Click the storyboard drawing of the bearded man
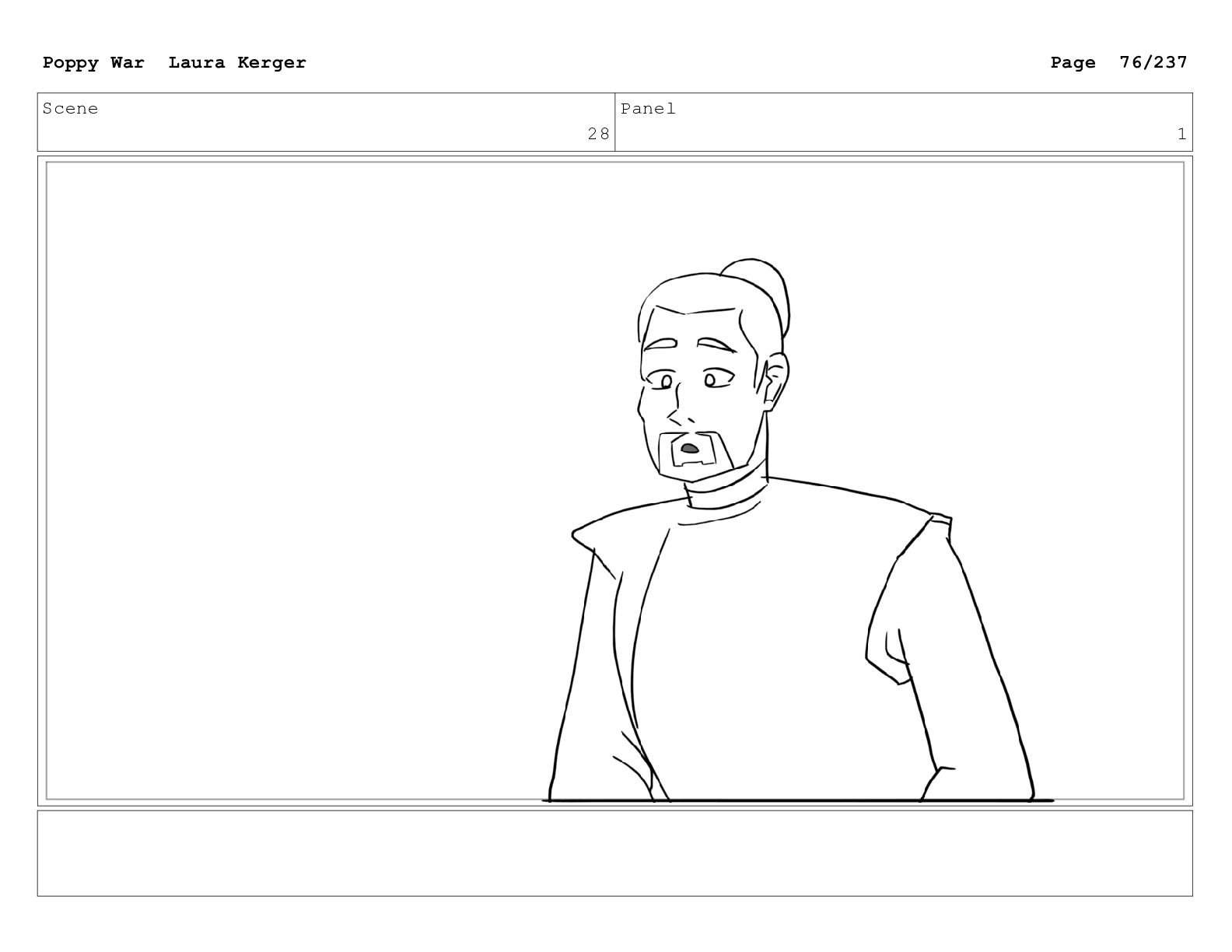This screenshot has width=1232, height=952. (x=797, y=530)
